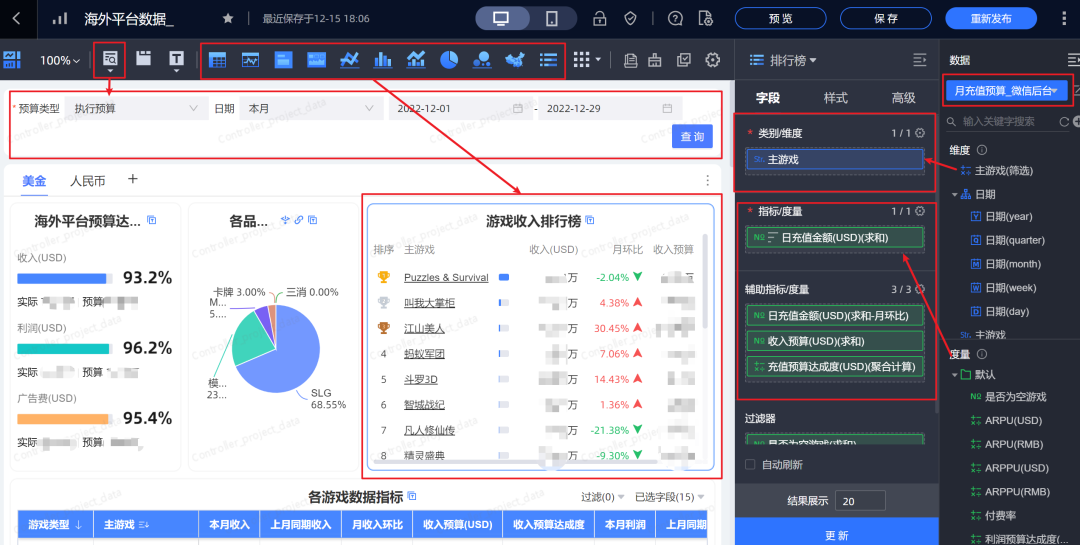Viewport: 1080px width, 545px height.
Task: Insert a tab container from the toolbar
Action: (x=143, y=59)
